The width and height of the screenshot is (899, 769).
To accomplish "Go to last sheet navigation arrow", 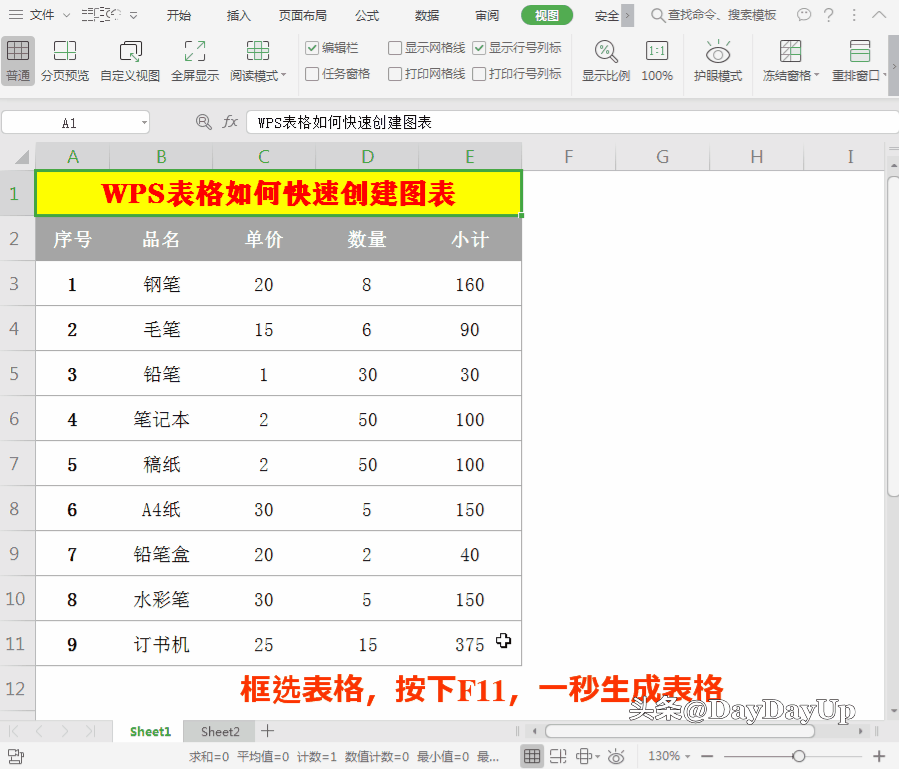I will point(91,731).
